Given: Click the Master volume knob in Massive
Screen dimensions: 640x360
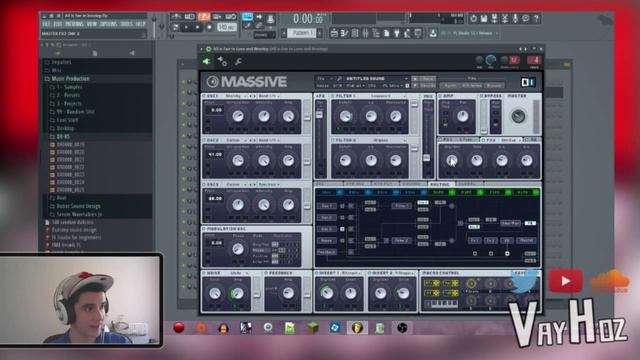Looking at the screenshot, I should [518, 116].
